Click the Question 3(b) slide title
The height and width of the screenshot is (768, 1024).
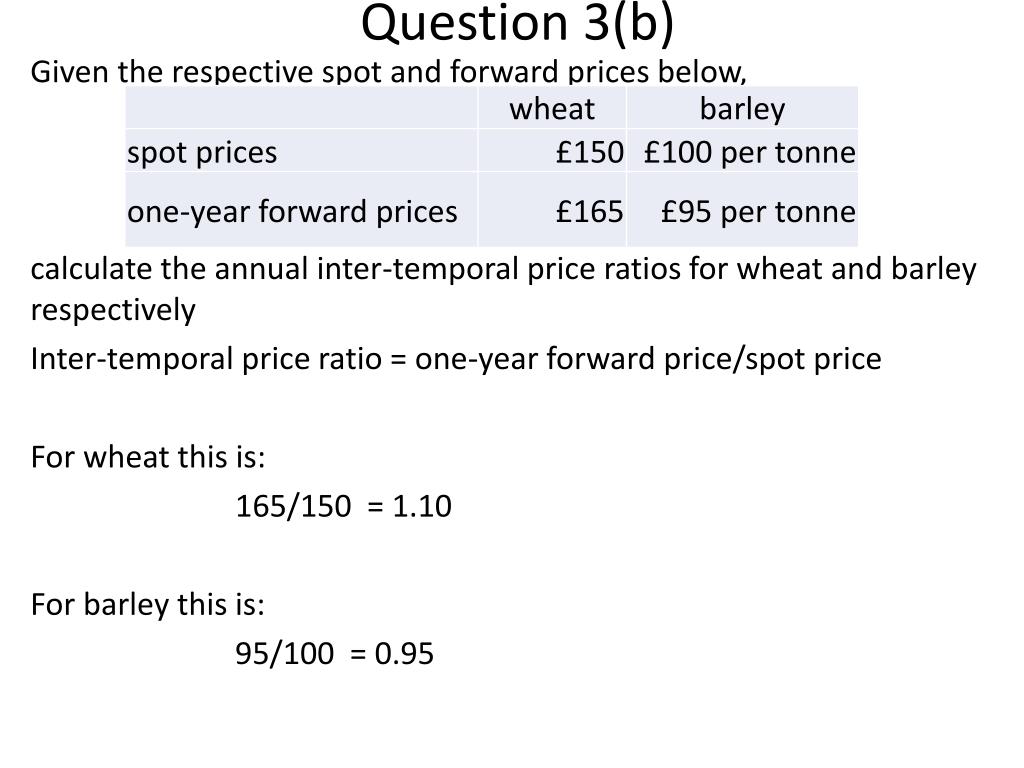(517, 24)
